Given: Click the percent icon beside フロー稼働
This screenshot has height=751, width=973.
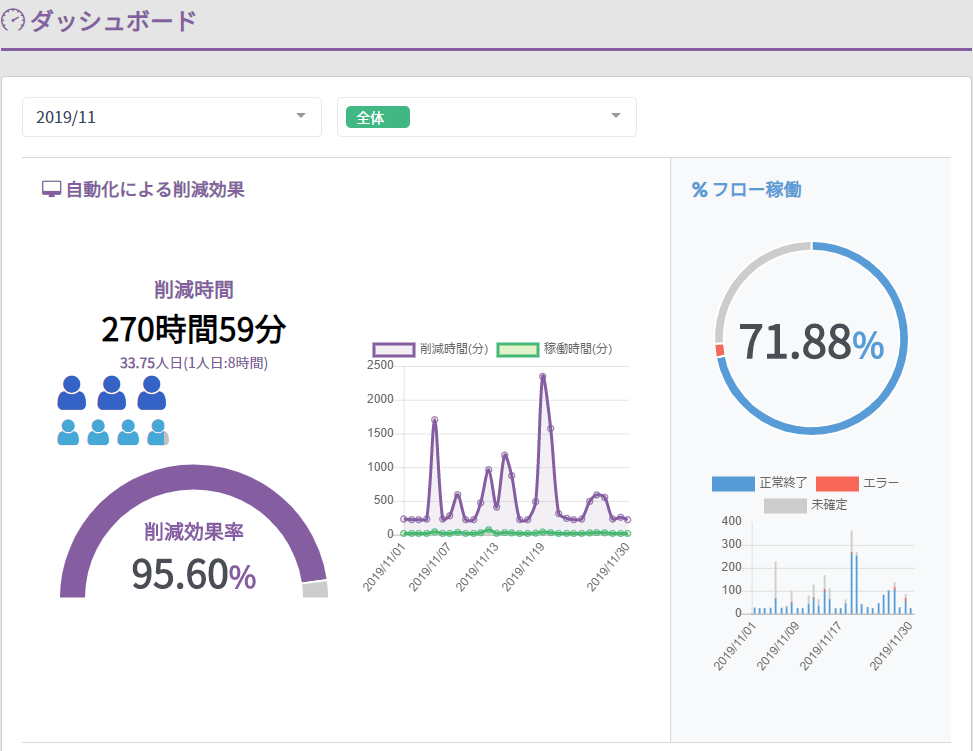Looking at the screenshot, I should [x=699, y=190].
